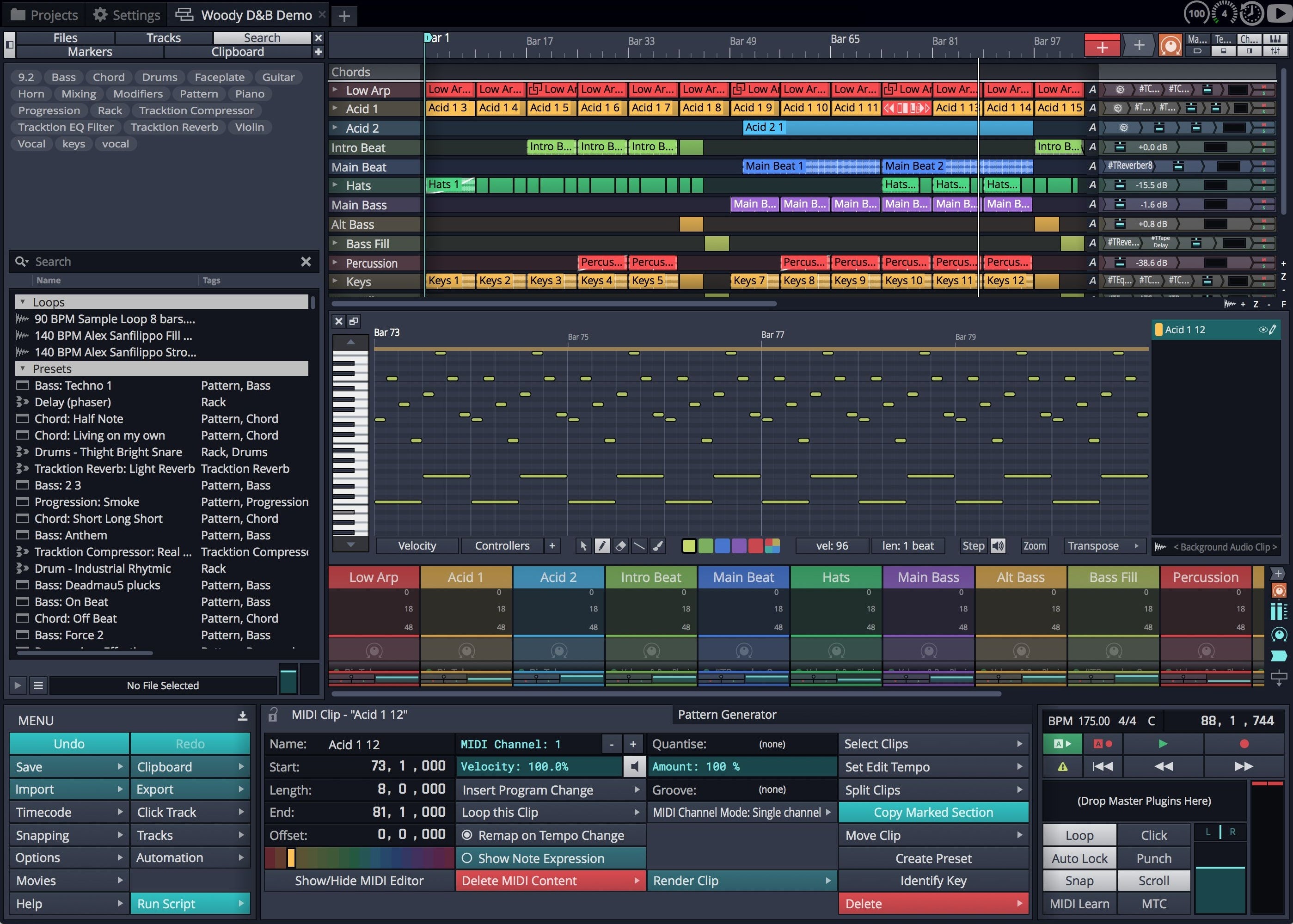Click the pop-out window icon of MIDI editor
The height and width of the screenshot is (924, 1293).
[353, 321]
